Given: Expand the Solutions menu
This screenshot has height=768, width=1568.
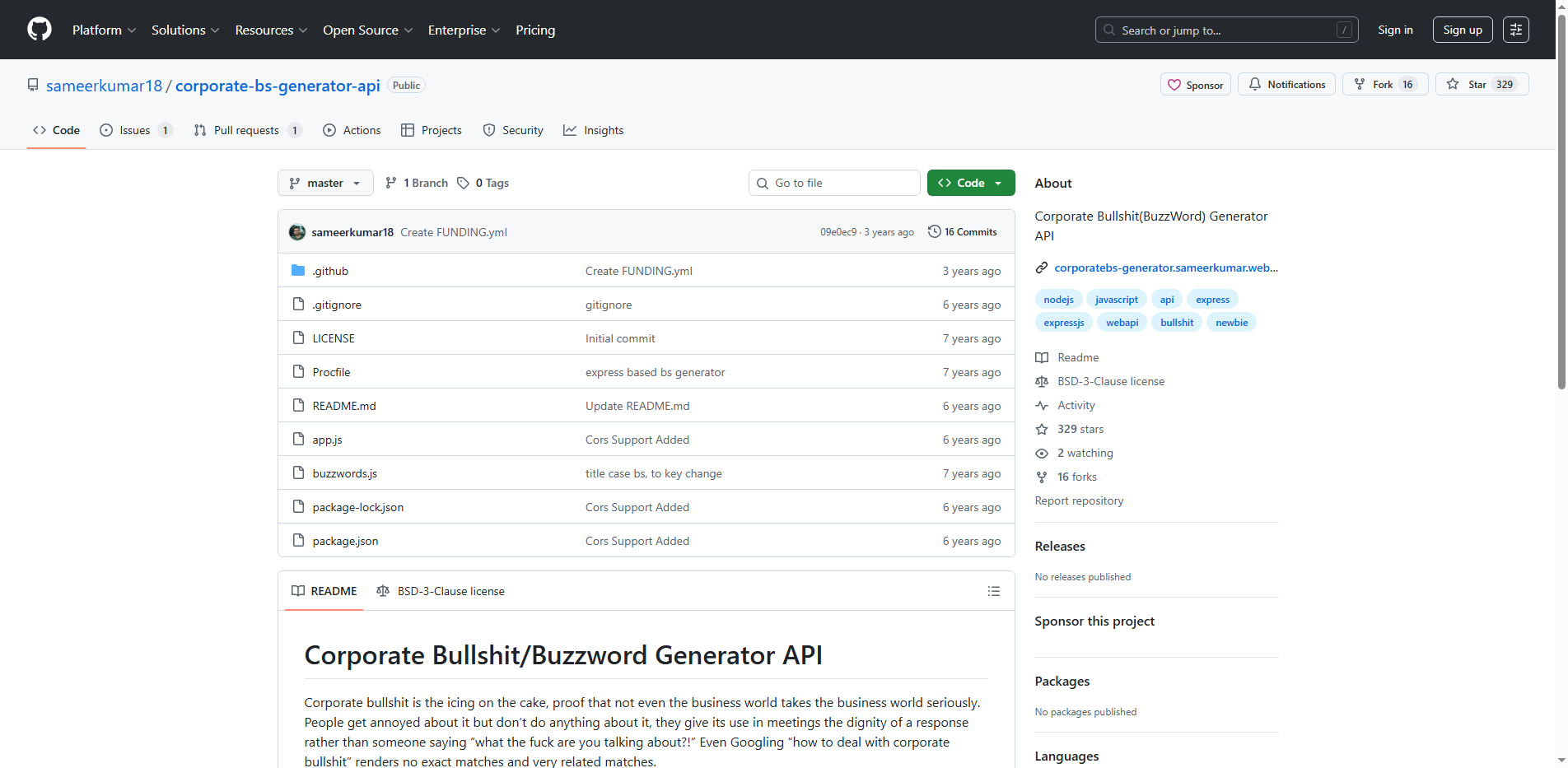Looking at the screenshot, I should tap(185, 30).
